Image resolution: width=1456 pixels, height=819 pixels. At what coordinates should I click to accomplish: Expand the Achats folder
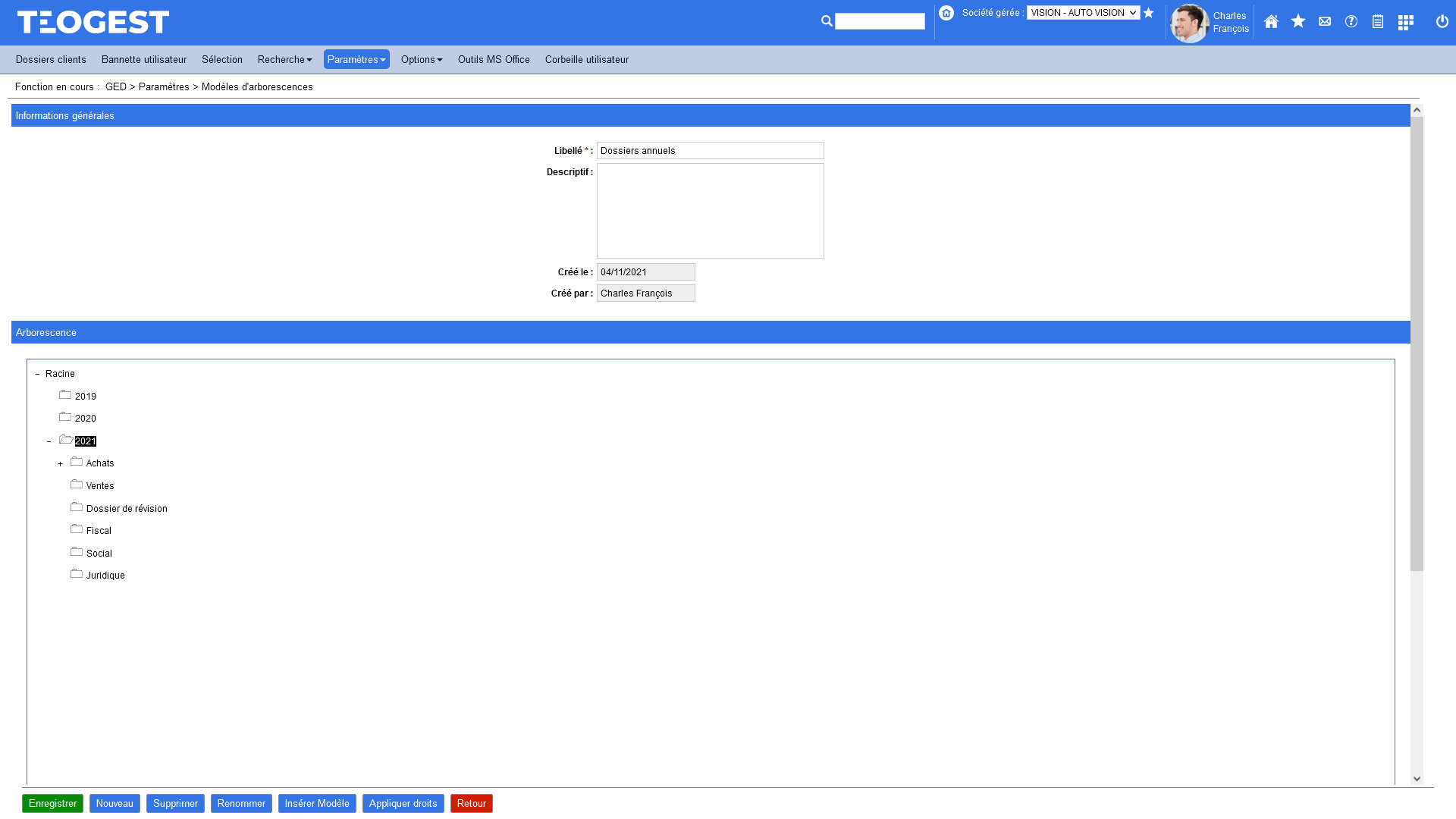coord(61,464)
